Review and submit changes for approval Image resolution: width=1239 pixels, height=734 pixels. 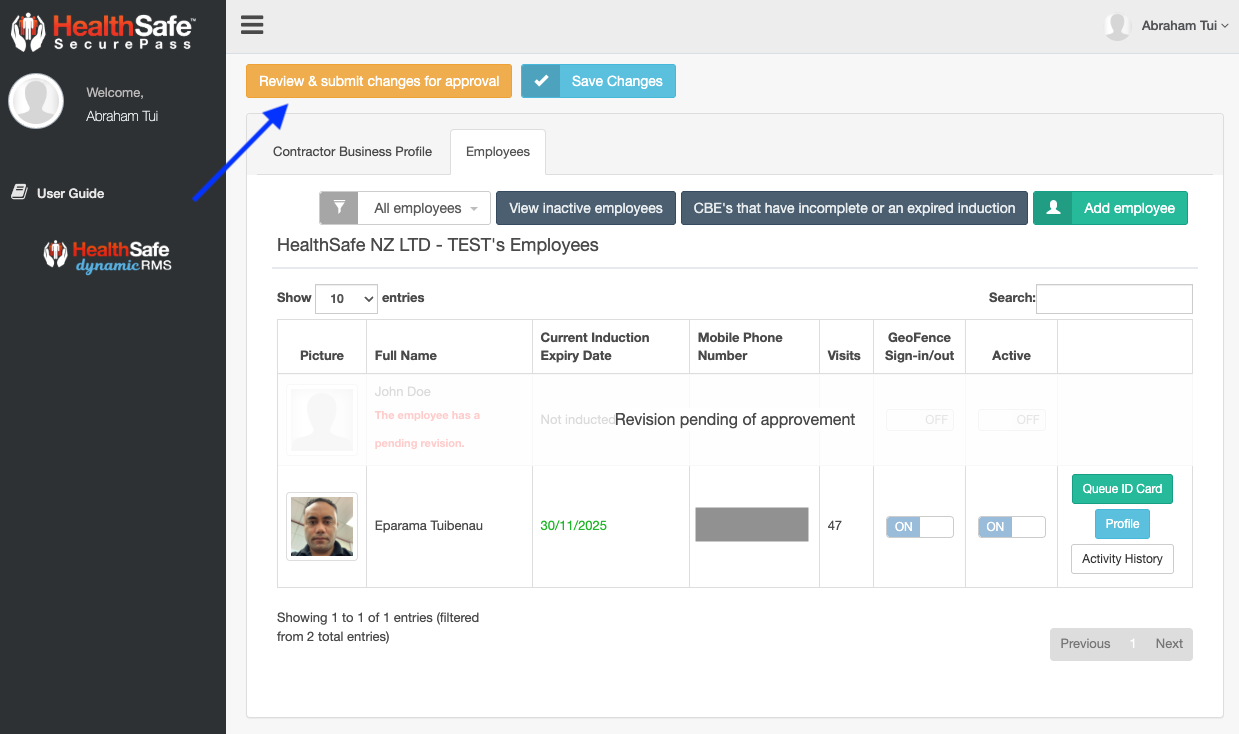point(378,80)
